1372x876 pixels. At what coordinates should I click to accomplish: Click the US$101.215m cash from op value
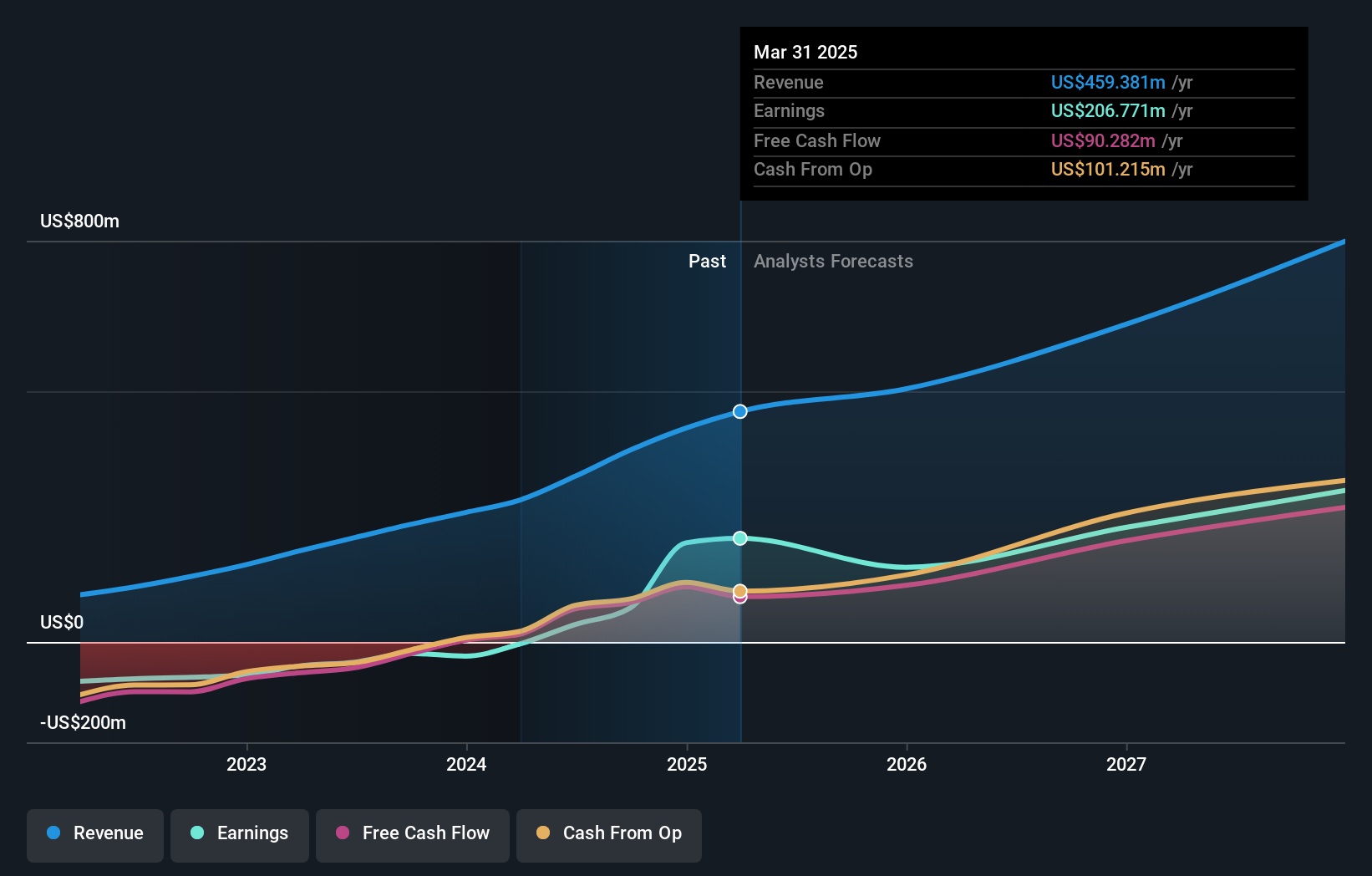tap(1108, 169)
